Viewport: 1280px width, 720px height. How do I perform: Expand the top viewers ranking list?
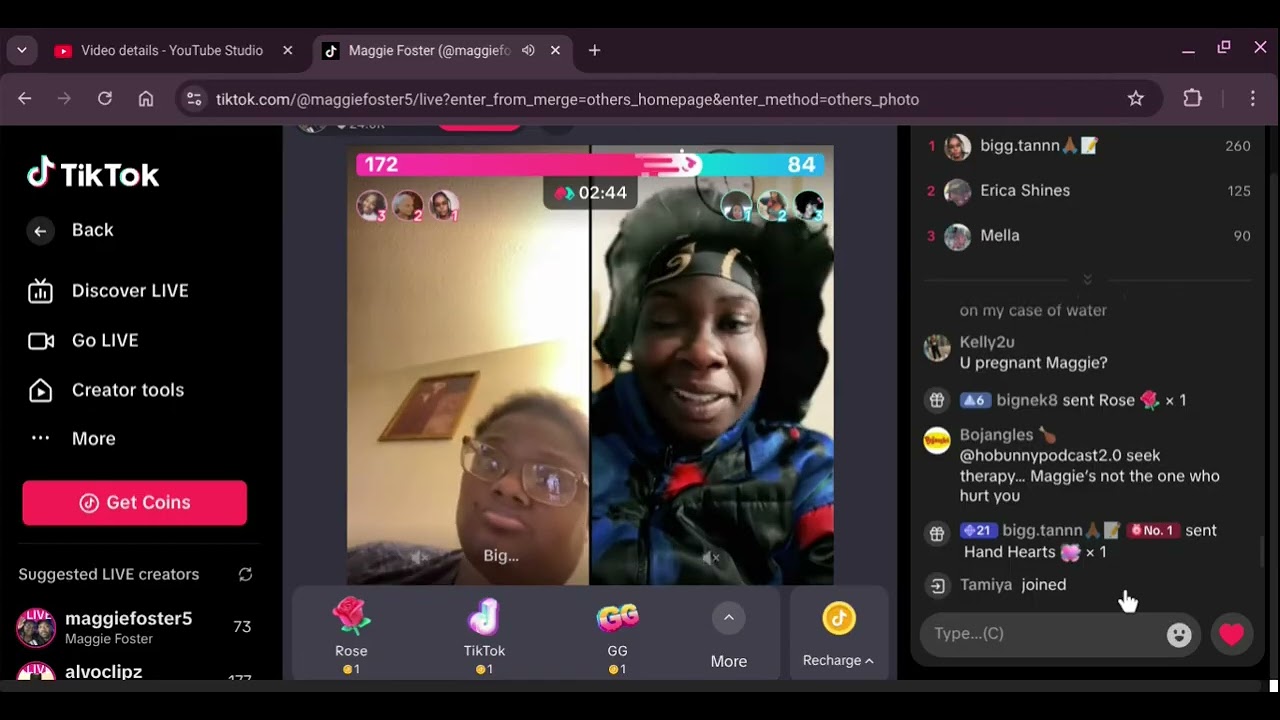(x=1087, y=279)
